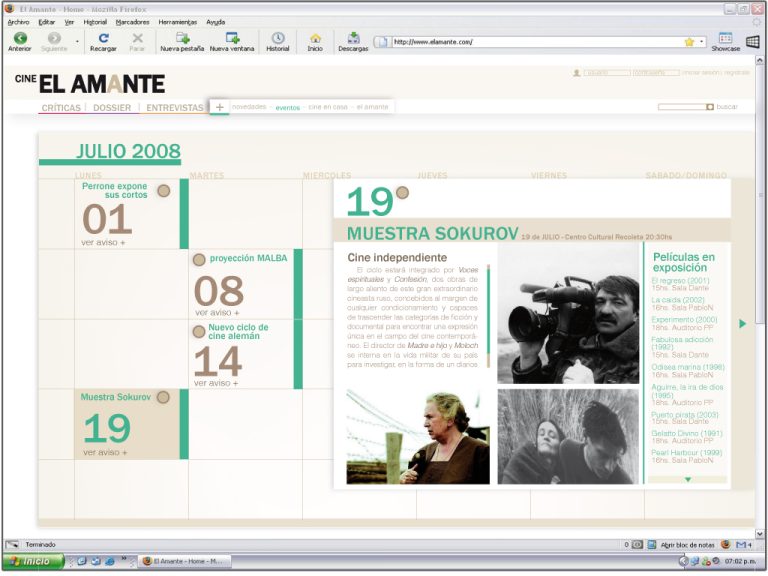Image resolution: width=768 pixels, height=576 pixels.
Task: Go to the DOSSIER section
Action: 112,108
